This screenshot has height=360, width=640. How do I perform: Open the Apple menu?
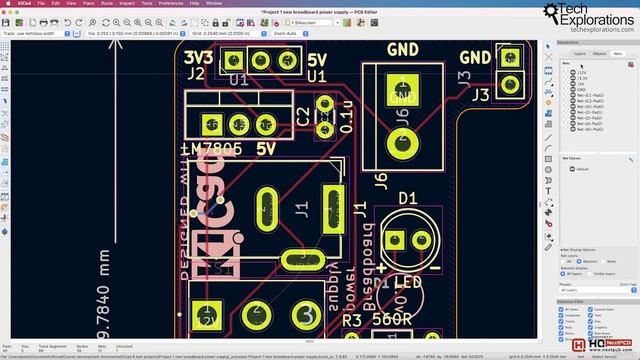pyautogui.click(x=8, y=3)
